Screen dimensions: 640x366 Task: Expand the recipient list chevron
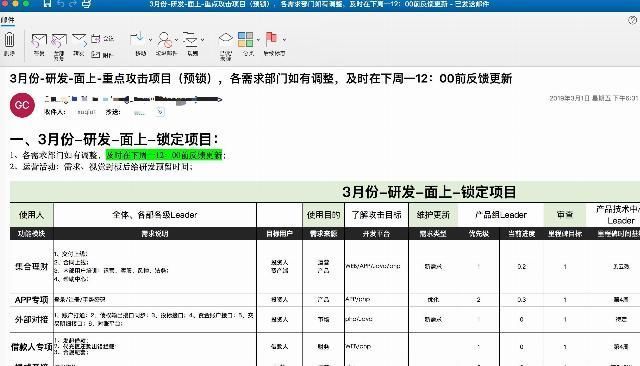160,112
